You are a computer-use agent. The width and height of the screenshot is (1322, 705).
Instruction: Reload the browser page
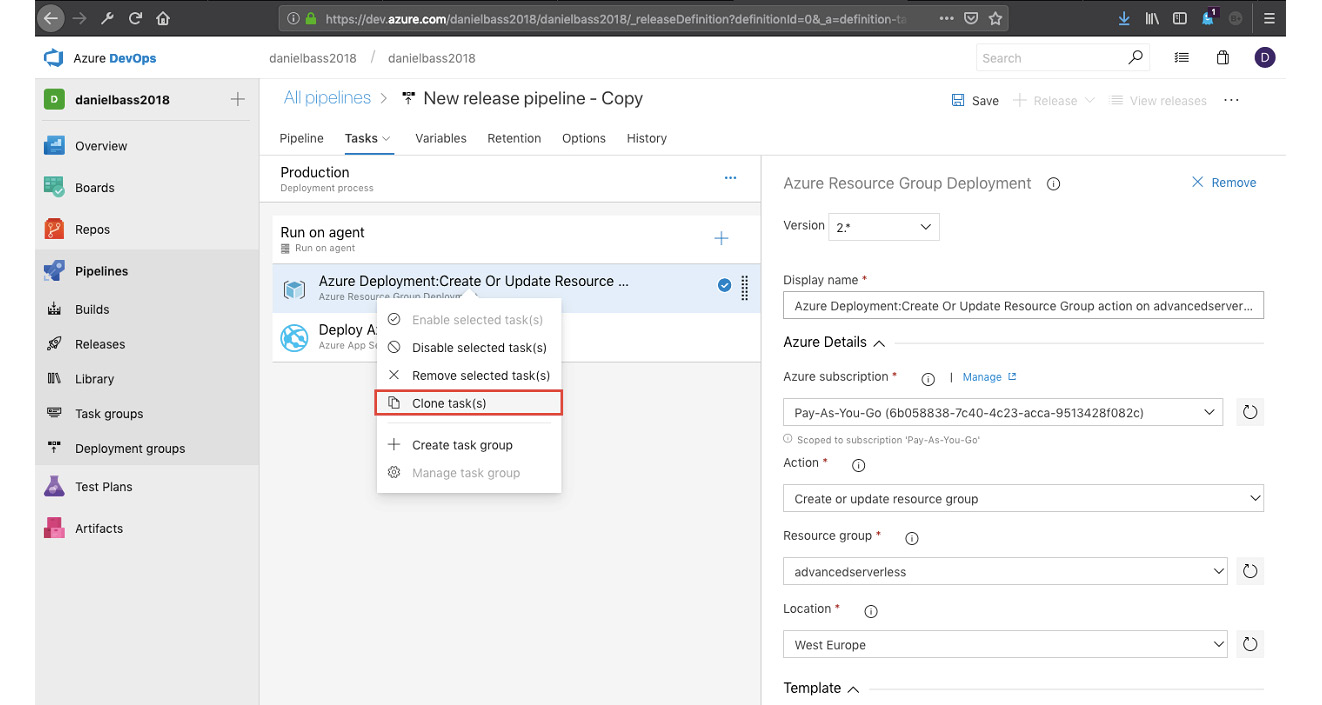point(135,18)
